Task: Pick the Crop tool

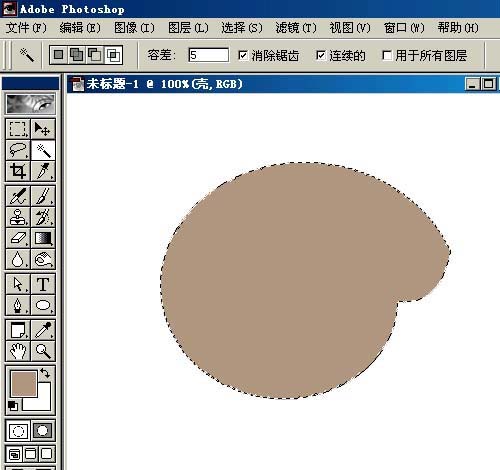Action: (18, 171)
